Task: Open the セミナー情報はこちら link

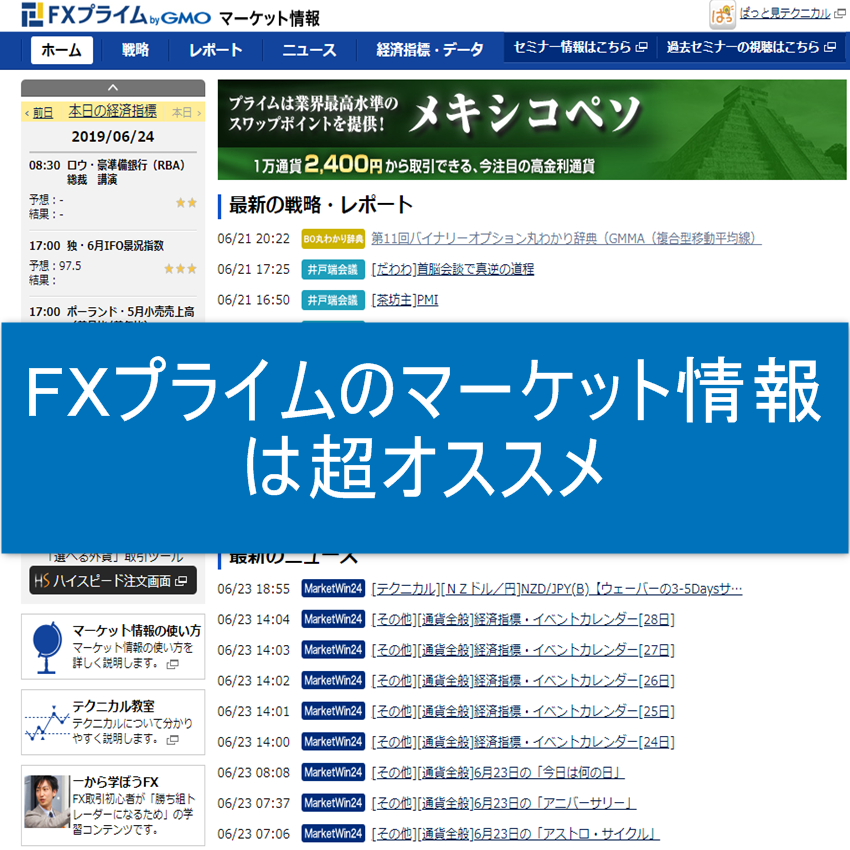Action: [580, 48]
